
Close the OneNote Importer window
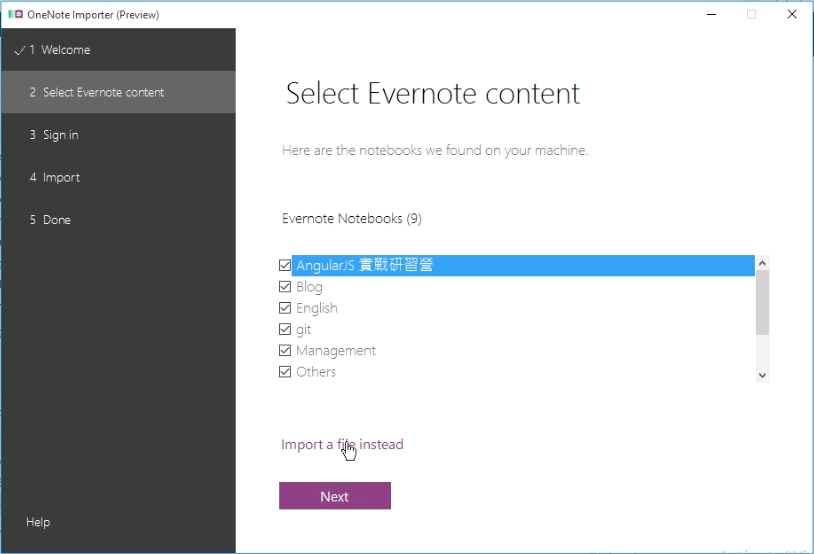pyautogui.click(x=792, y=15)
